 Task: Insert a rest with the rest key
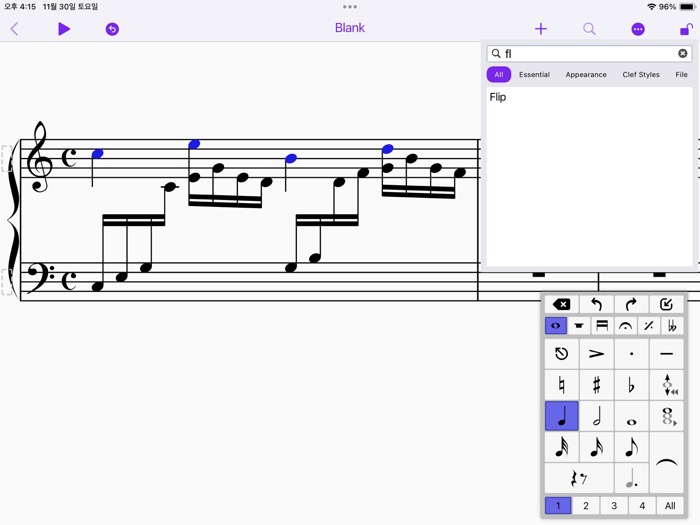tap(579, 478)
